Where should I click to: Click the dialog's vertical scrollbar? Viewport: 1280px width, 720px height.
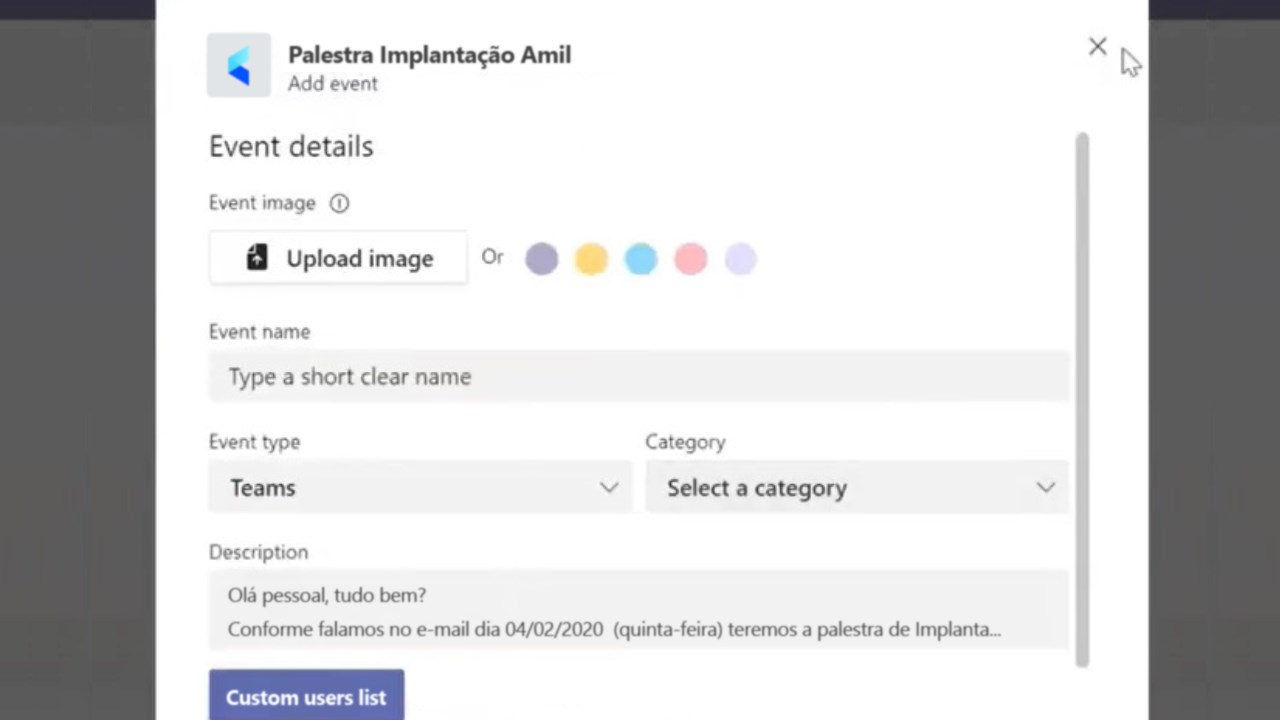pyautogui.click(x=1082, y=400)
